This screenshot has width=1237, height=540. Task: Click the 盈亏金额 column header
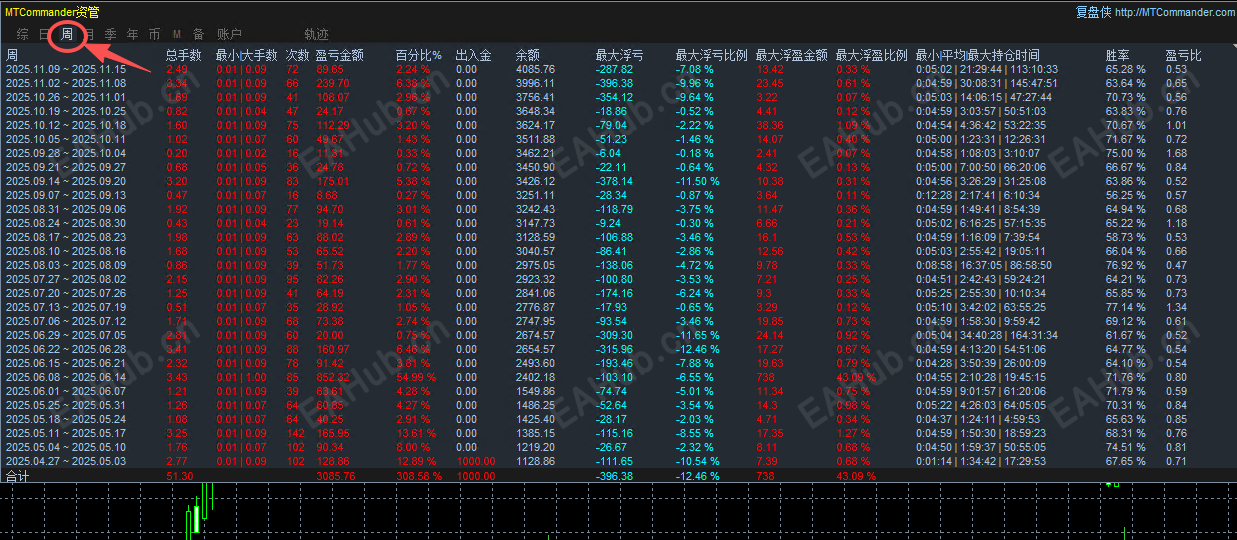[339, 55]
